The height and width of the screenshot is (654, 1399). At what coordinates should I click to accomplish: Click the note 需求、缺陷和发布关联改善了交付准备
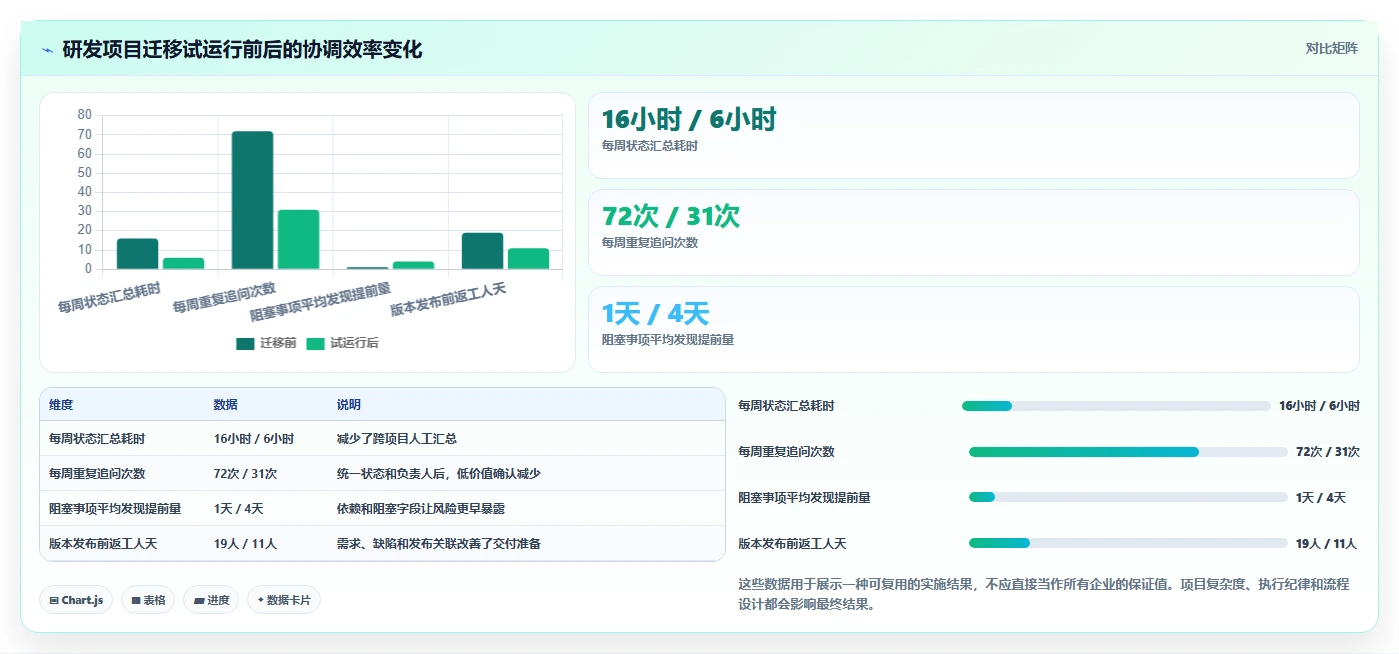coord(439,544)
